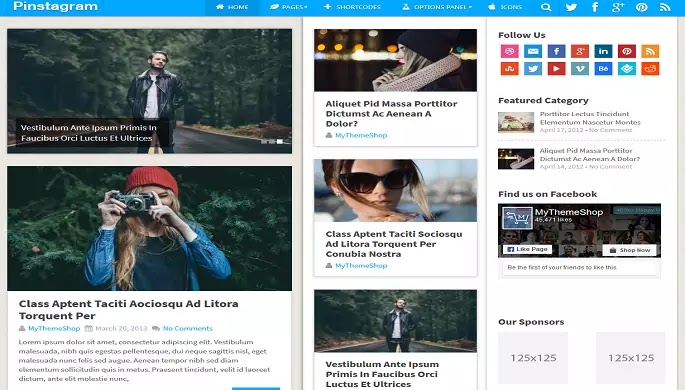
Task: Open the sunglasses woman post image
Action: coord(395,190)
